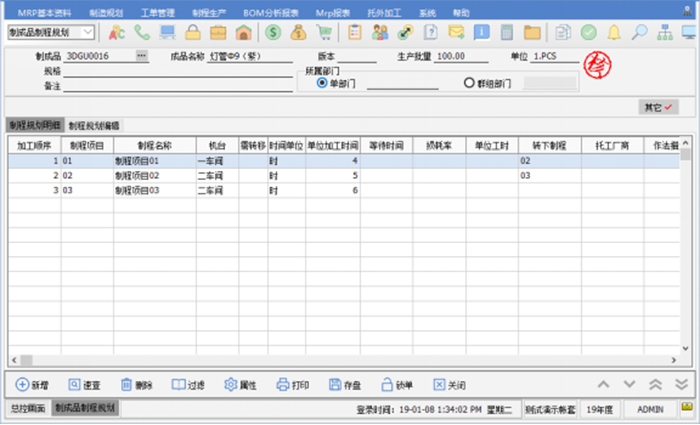Click the 关闭 (close) button
The width and height of the screenshot is (700, 425).
449,384
